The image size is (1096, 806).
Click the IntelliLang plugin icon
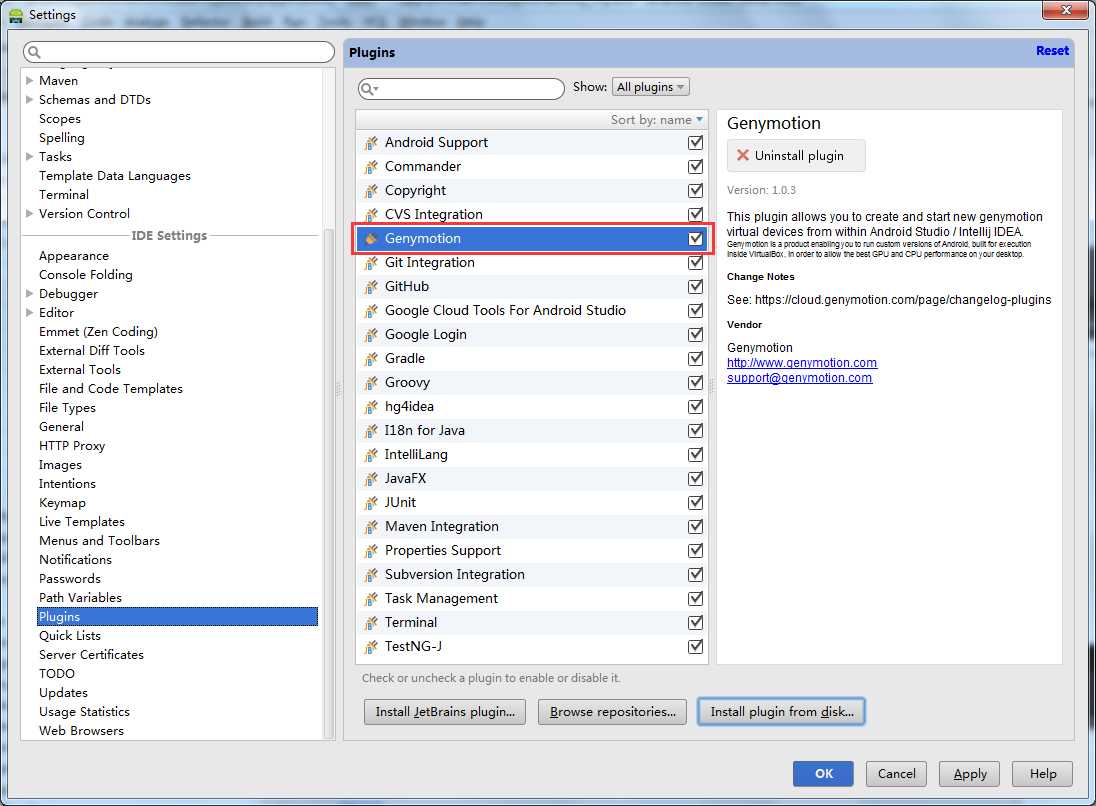[371, 454]
